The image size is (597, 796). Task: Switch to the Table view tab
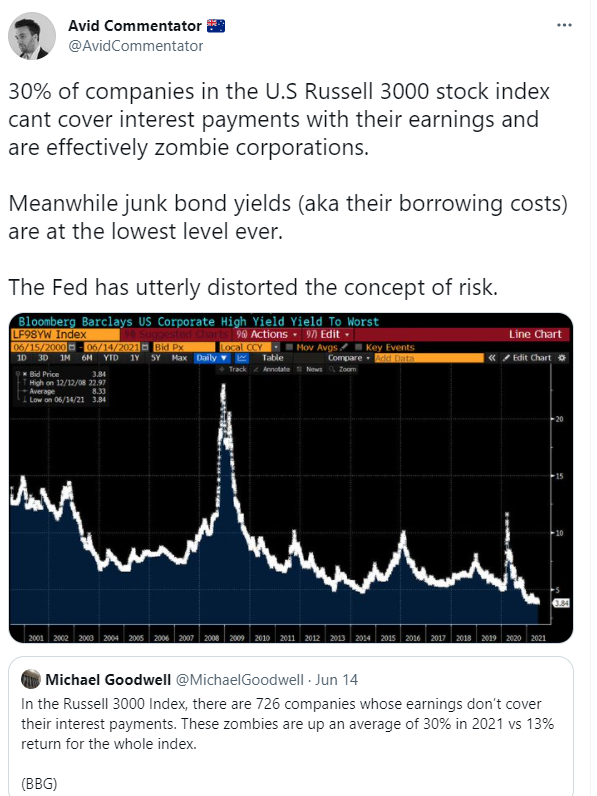273,358
